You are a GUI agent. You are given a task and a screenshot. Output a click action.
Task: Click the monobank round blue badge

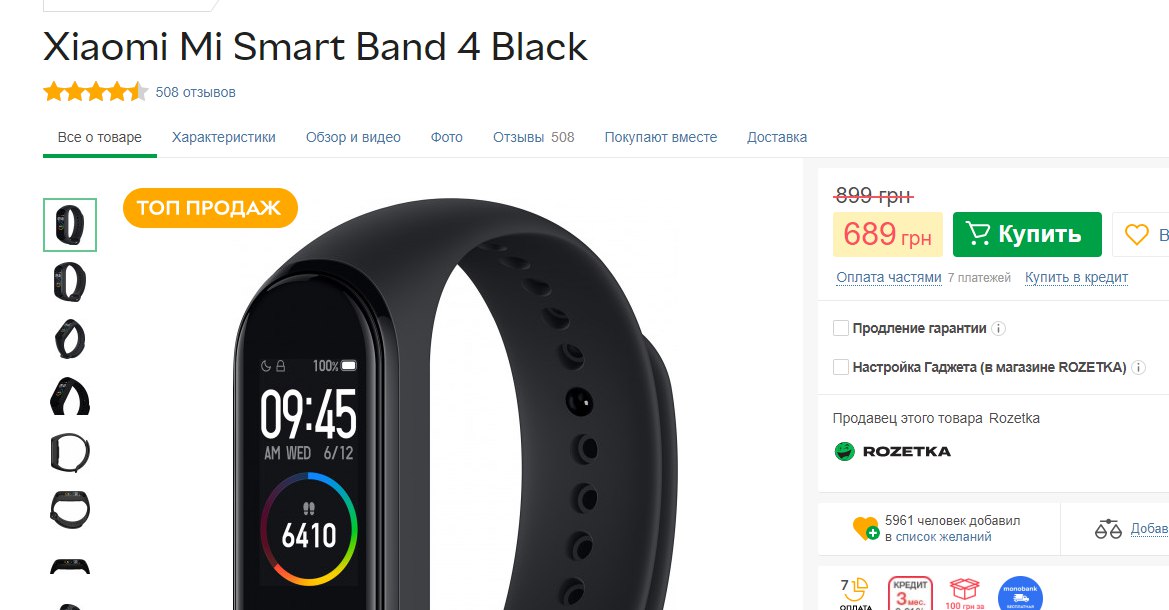coord(1020,594)
